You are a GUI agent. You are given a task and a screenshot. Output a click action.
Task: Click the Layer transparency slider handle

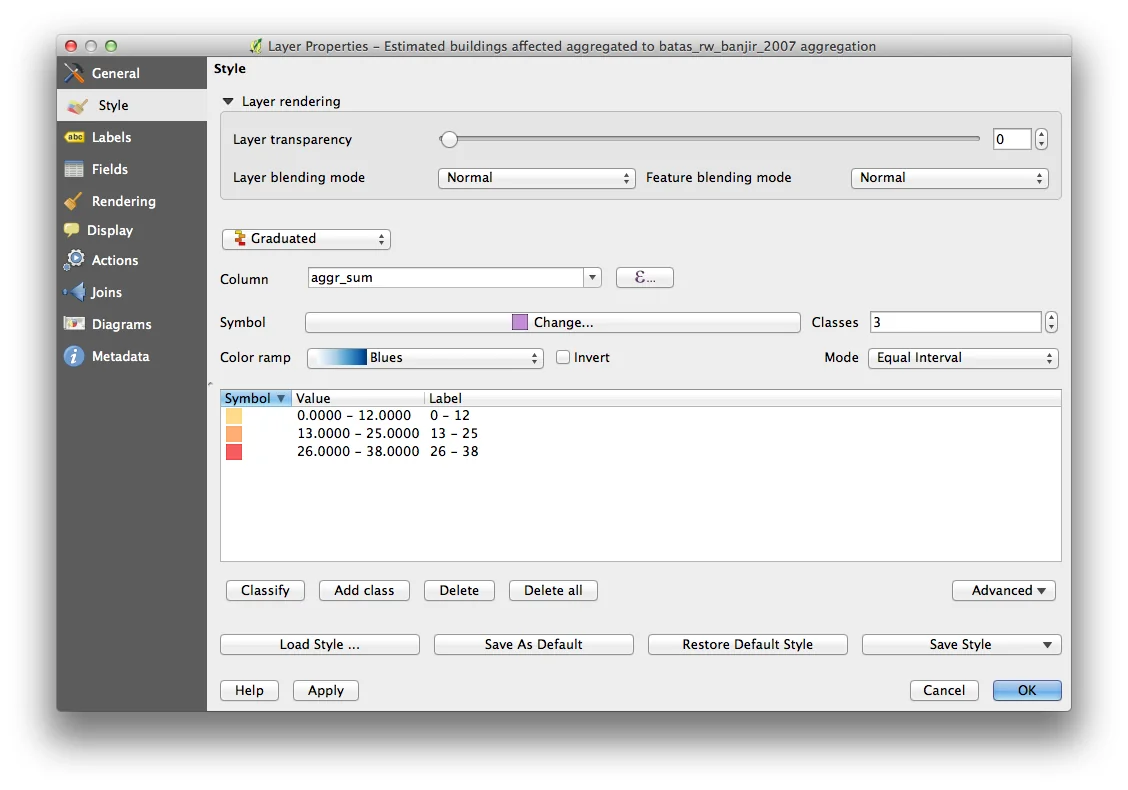[x=449, y=140]
